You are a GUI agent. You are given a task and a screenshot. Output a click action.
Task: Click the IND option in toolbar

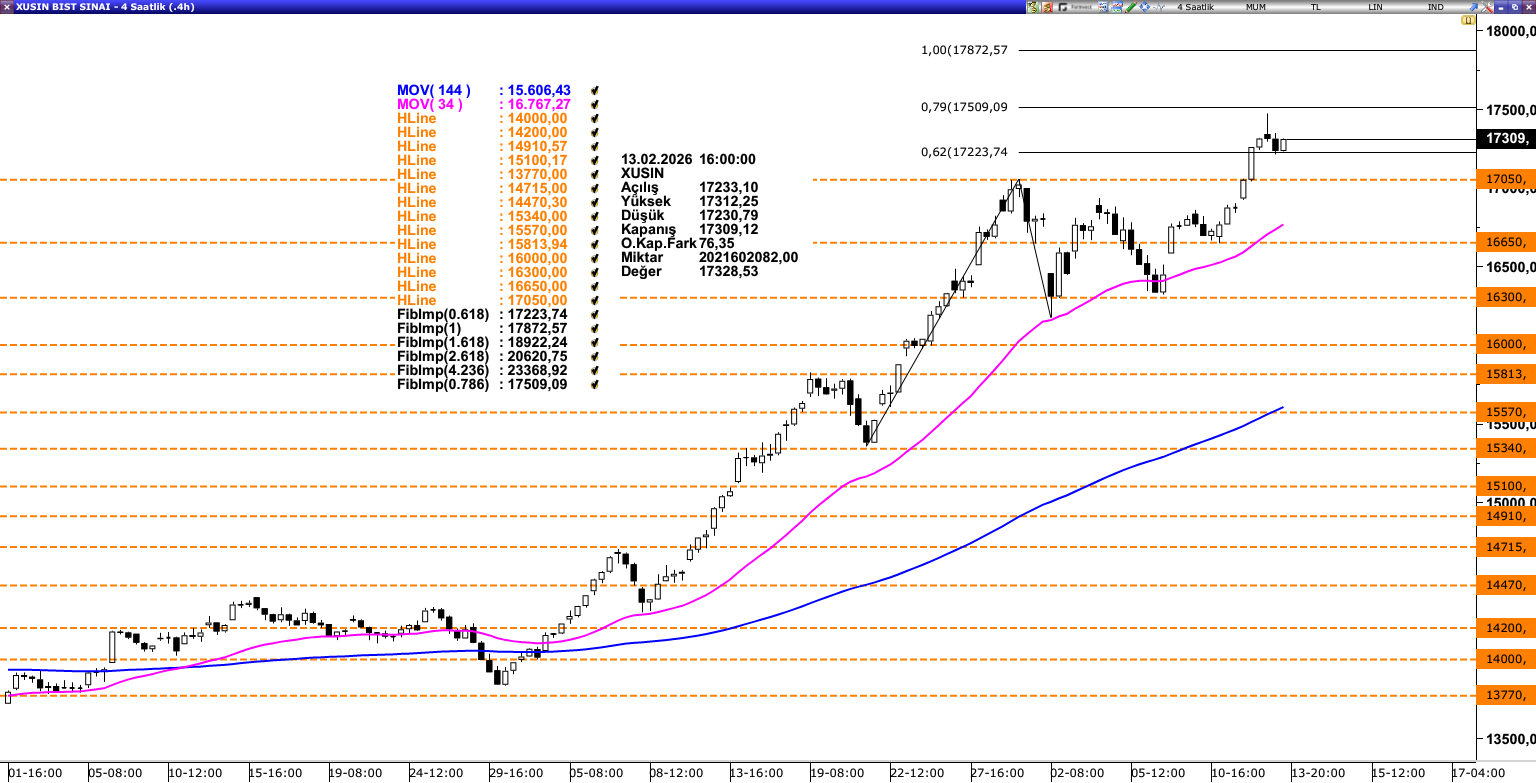coord(1435,7)
